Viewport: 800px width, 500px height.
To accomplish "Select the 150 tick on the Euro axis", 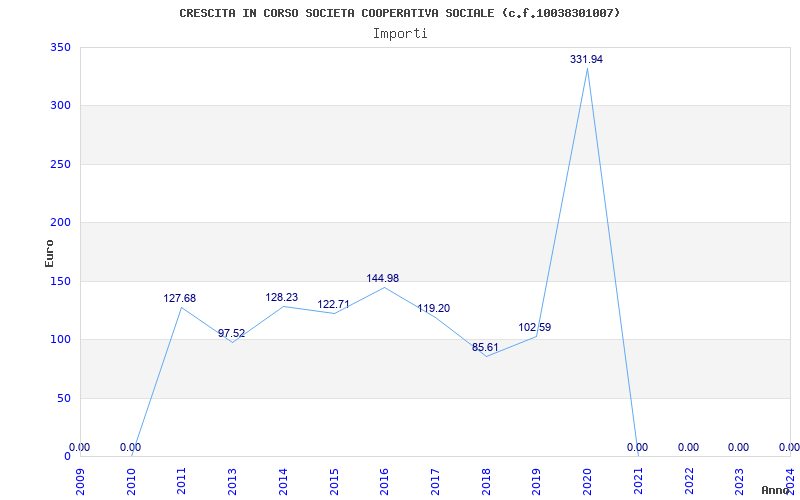I will click(60, 281).
